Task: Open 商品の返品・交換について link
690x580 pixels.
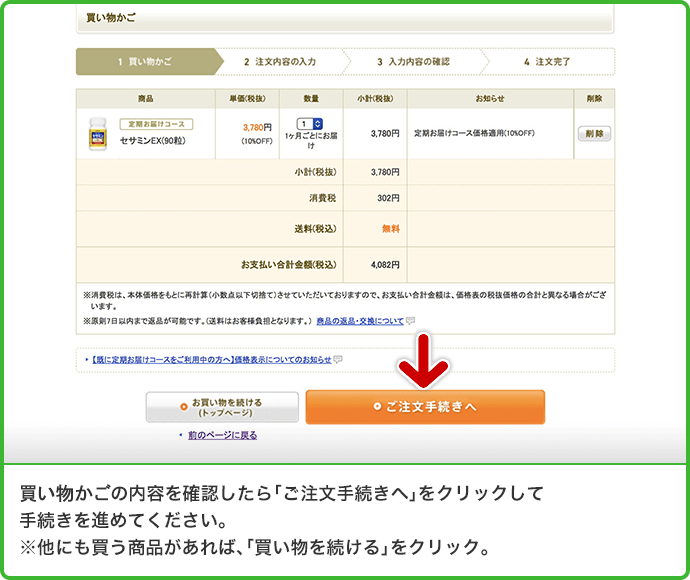Action: [x=360, y=321]
